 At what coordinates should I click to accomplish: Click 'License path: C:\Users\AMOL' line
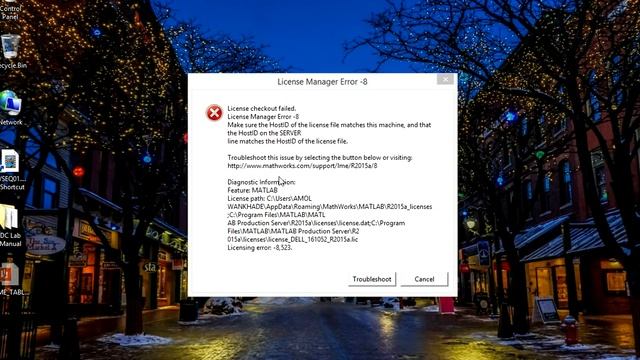click(x=269, y=198)
